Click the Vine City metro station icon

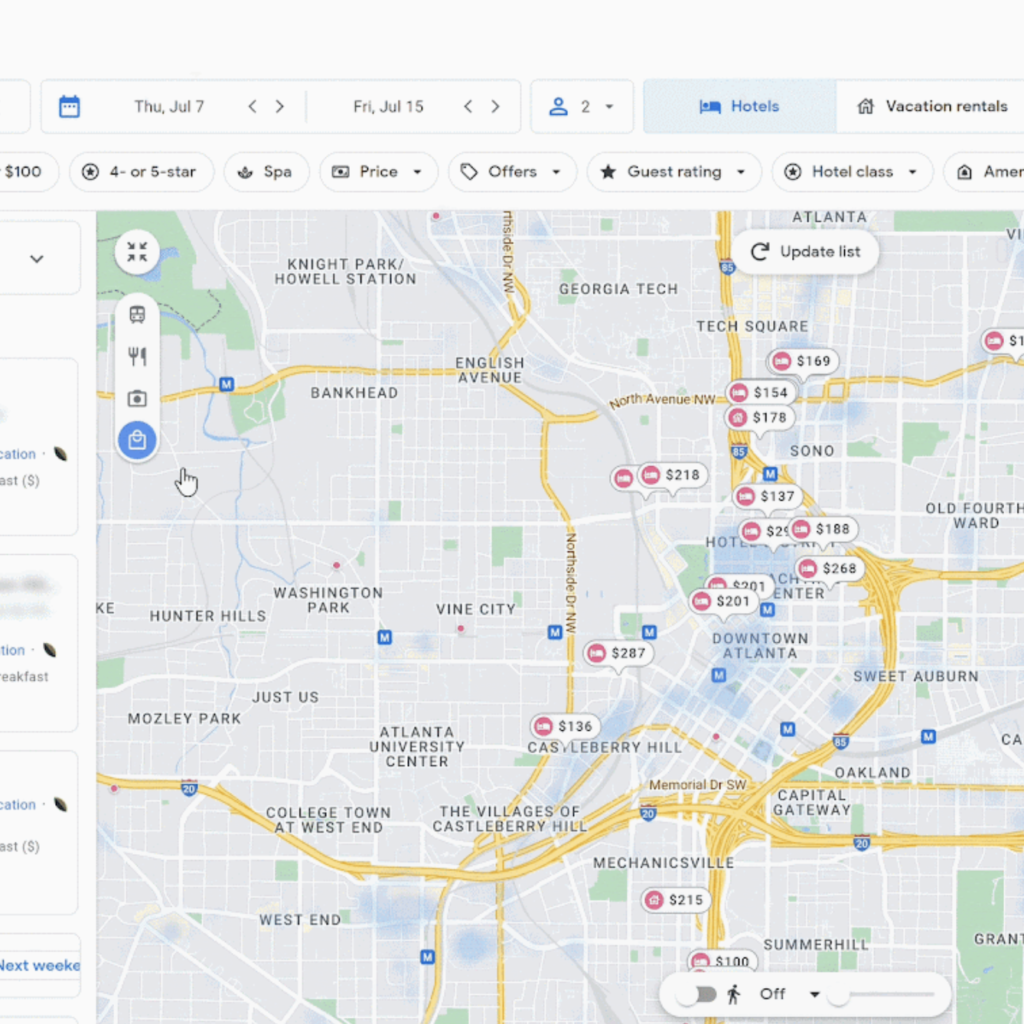coord(555,632)
